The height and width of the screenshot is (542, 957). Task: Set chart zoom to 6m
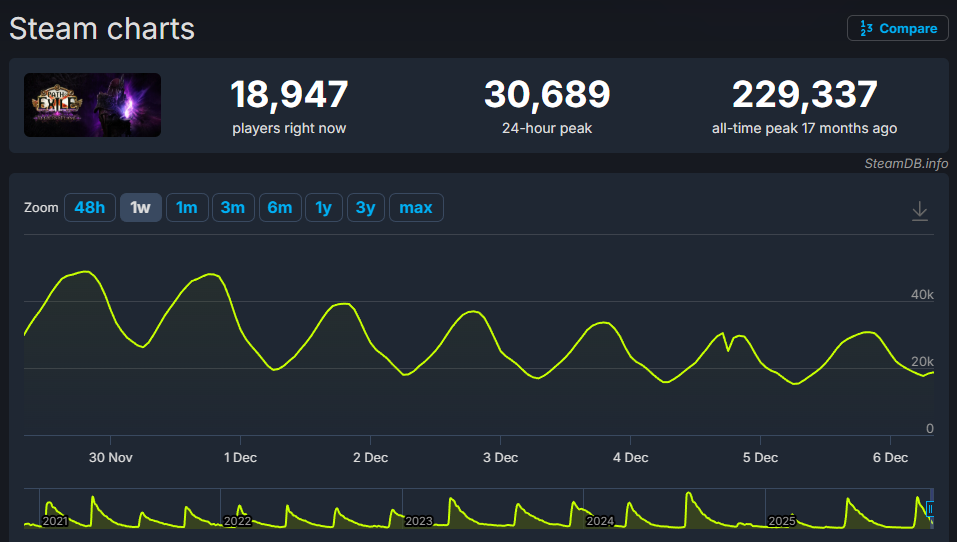280,208
